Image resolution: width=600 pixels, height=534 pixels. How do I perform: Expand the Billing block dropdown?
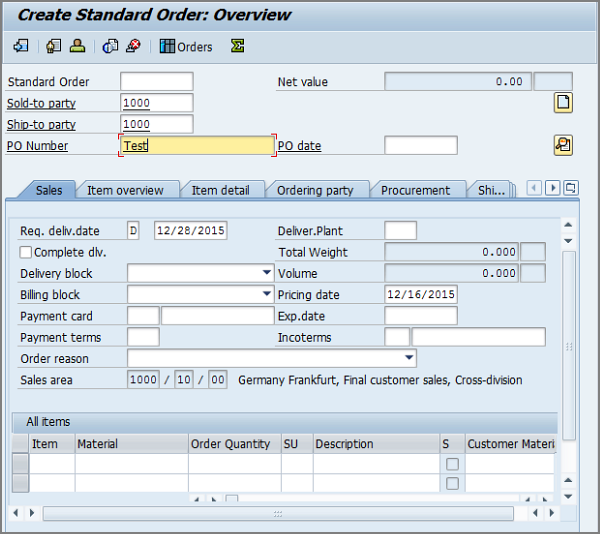point(267,294)
